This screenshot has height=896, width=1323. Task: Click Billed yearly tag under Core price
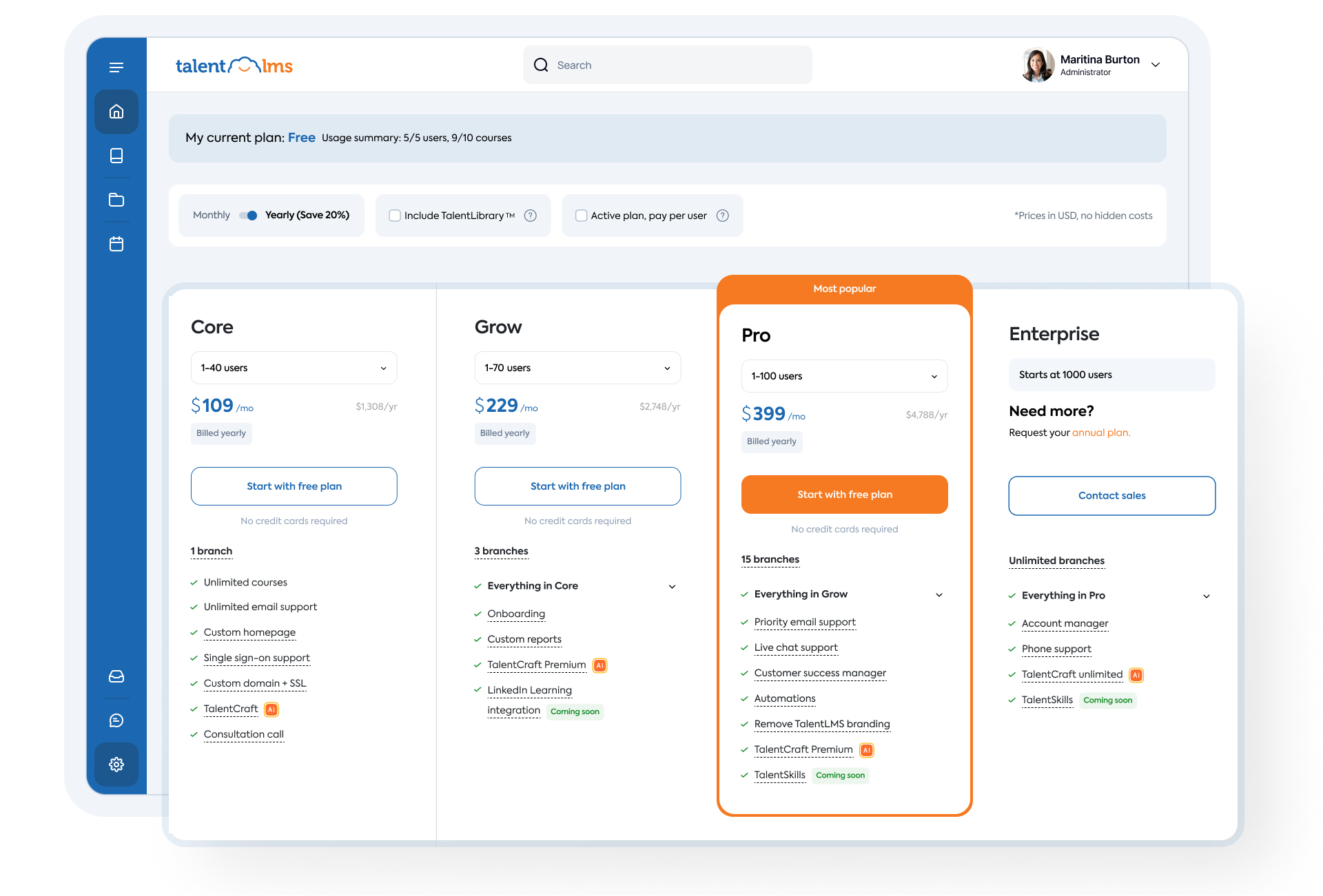221,433
